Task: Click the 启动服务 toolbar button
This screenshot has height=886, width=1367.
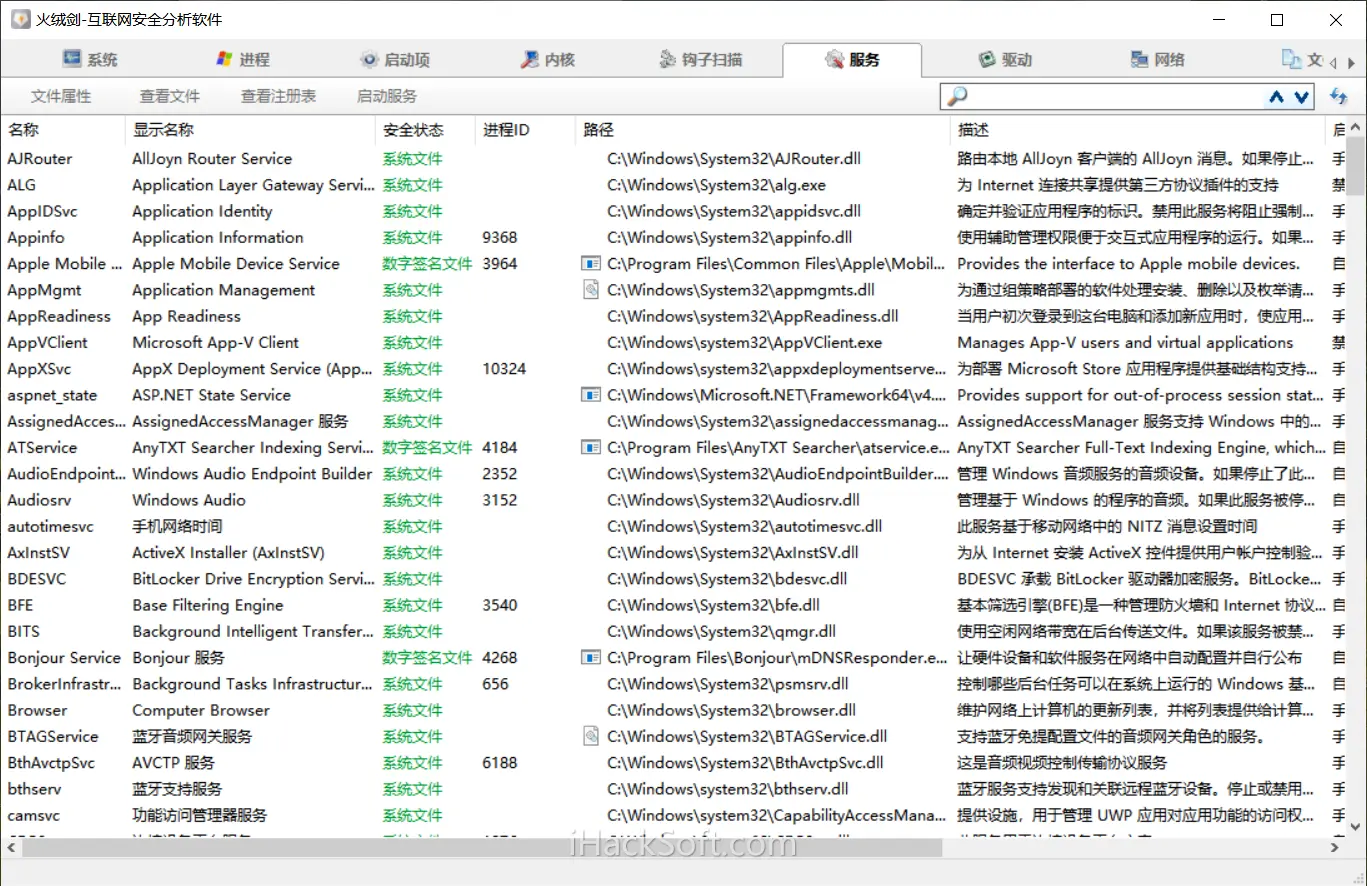Action: (x=387, y=97)
